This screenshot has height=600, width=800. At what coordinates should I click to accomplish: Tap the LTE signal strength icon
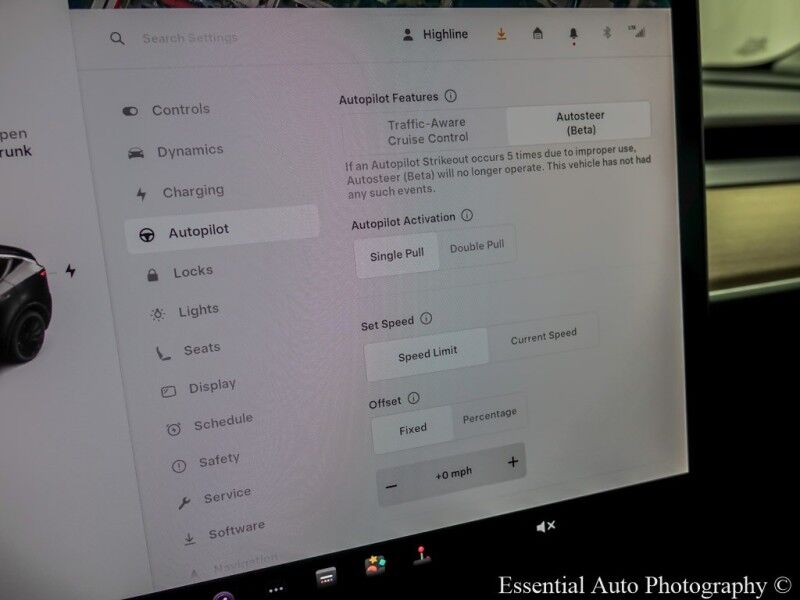click(x=637, y=32)
